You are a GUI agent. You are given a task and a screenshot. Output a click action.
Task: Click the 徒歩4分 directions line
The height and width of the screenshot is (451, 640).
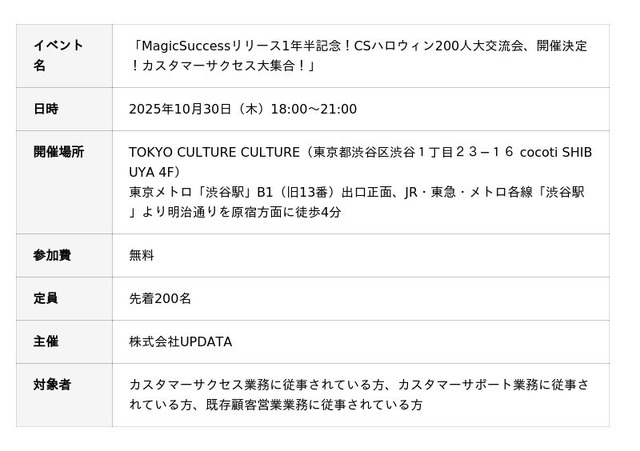click(325, 212)
